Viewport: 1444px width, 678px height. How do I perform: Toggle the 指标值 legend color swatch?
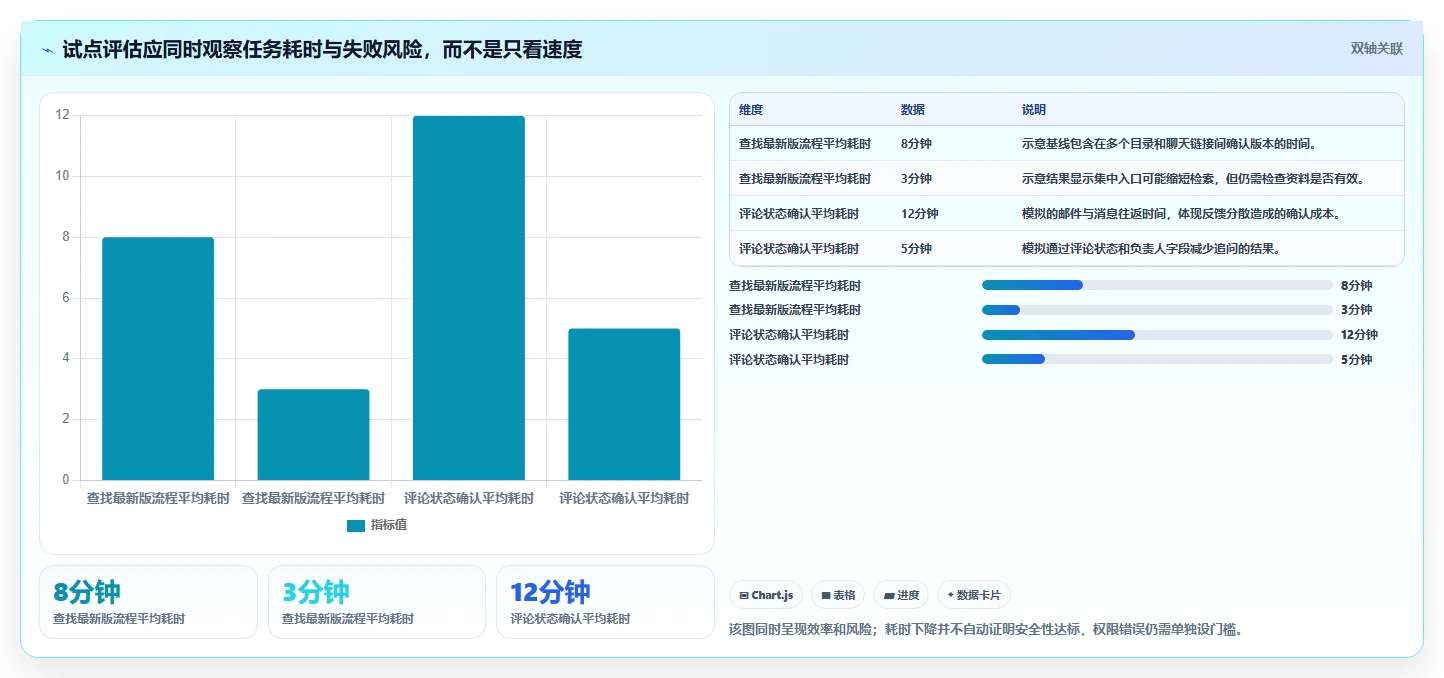coord(356,525)
